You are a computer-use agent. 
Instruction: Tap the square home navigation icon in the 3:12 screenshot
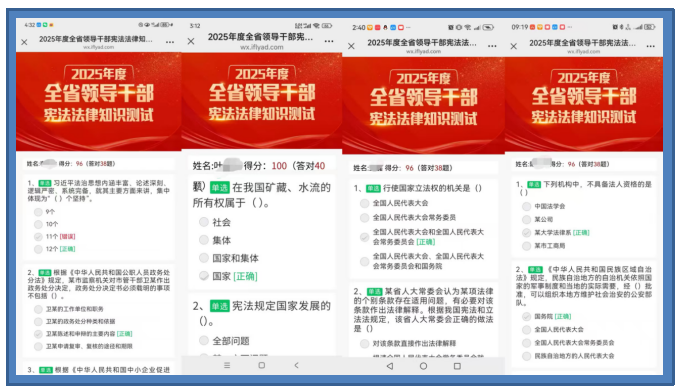262,365
